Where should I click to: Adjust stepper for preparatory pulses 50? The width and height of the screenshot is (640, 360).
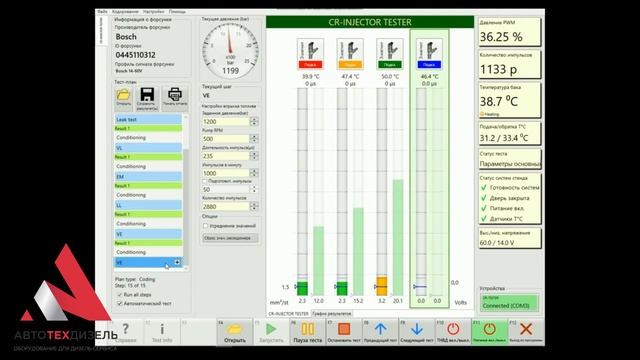point(254,189)
